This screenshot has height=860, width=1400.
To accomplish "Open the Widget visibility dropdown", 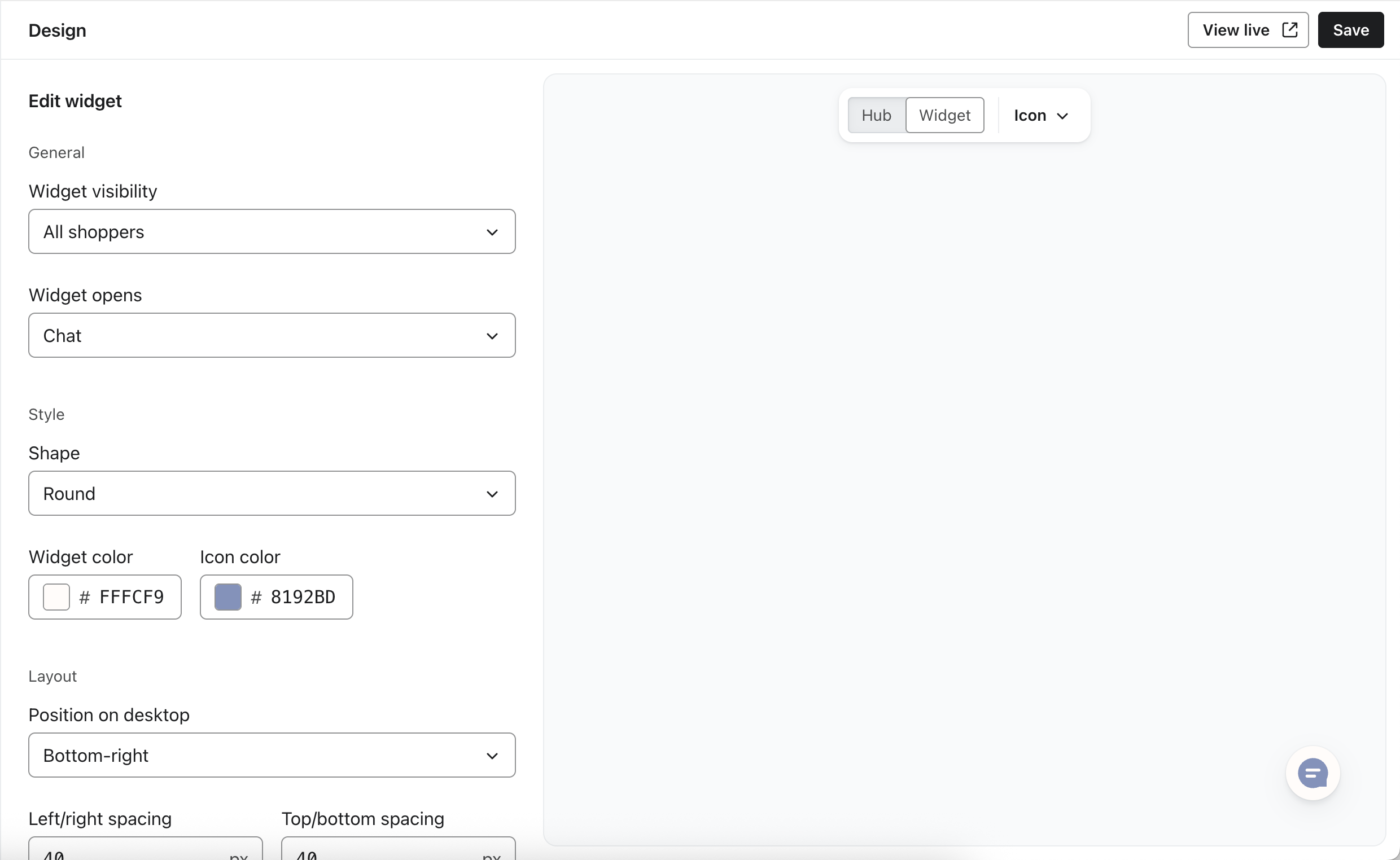I will click(272, 231).
